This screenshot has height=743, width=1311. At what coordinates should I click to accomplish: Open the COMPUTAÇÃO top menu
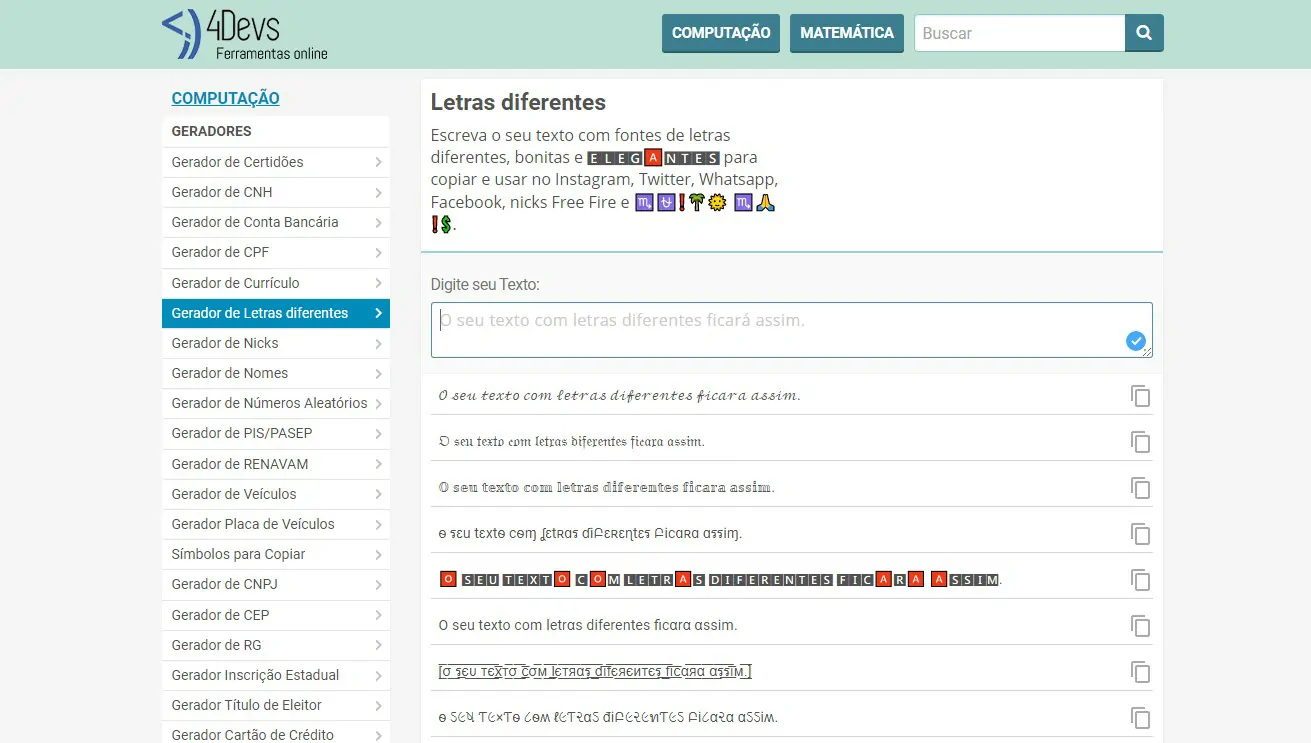[721, 33]
